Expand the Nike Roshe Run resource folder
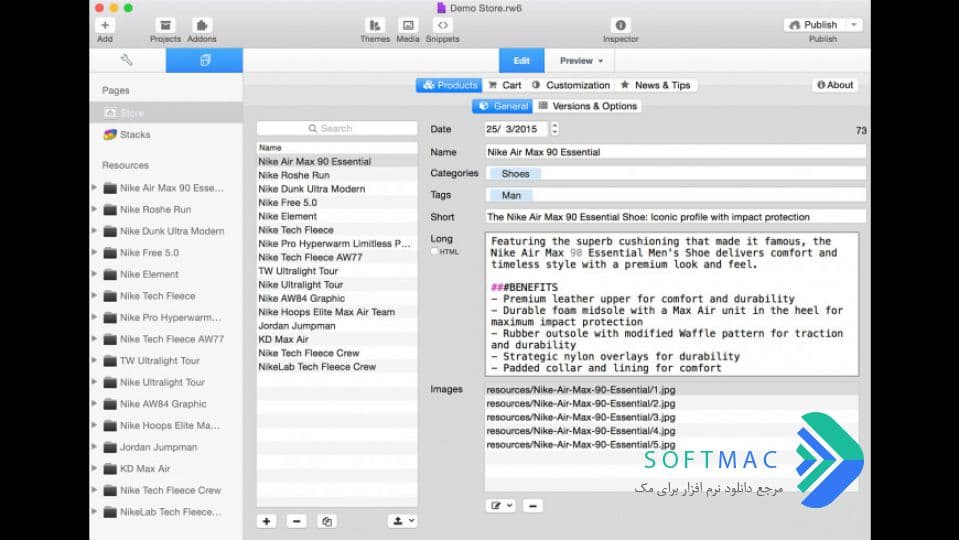Viewport: 959px width, 540px height. pos(94,209)
